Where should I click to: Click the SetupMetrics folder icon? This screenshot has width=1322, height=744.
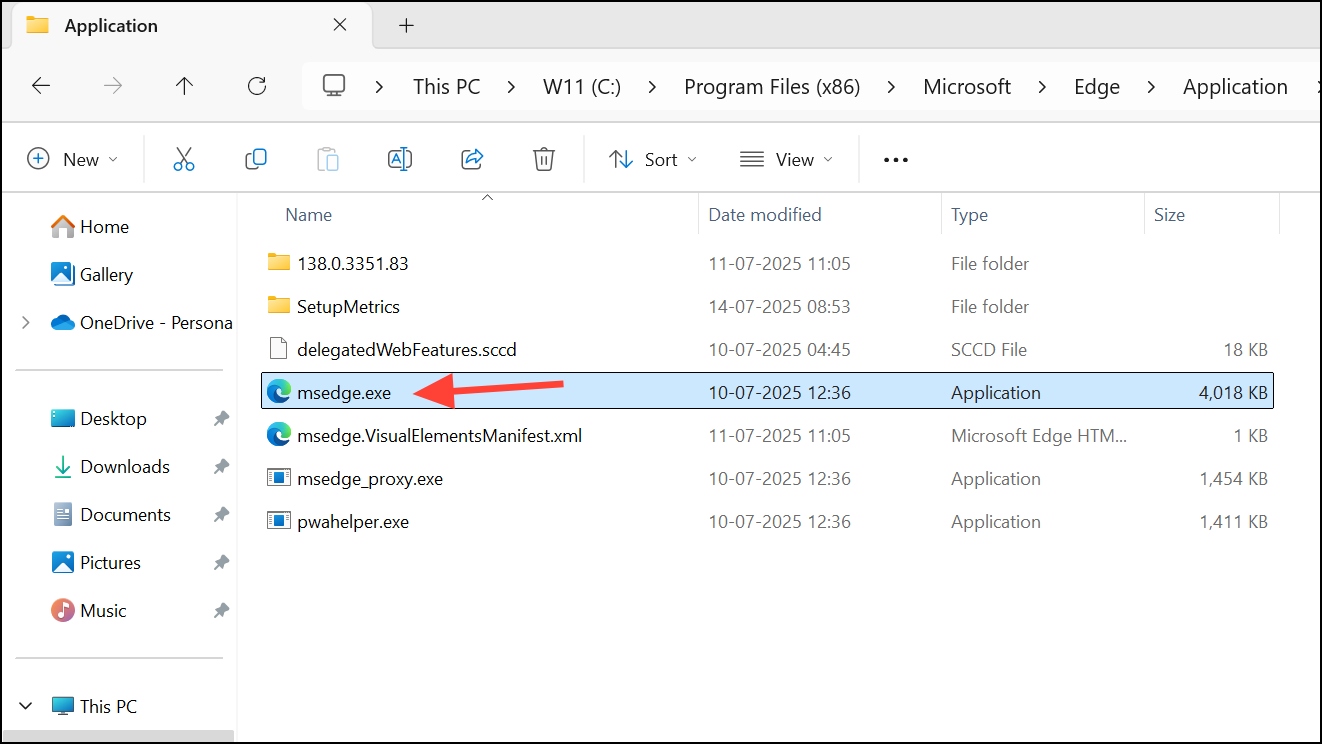coord(279,306)
